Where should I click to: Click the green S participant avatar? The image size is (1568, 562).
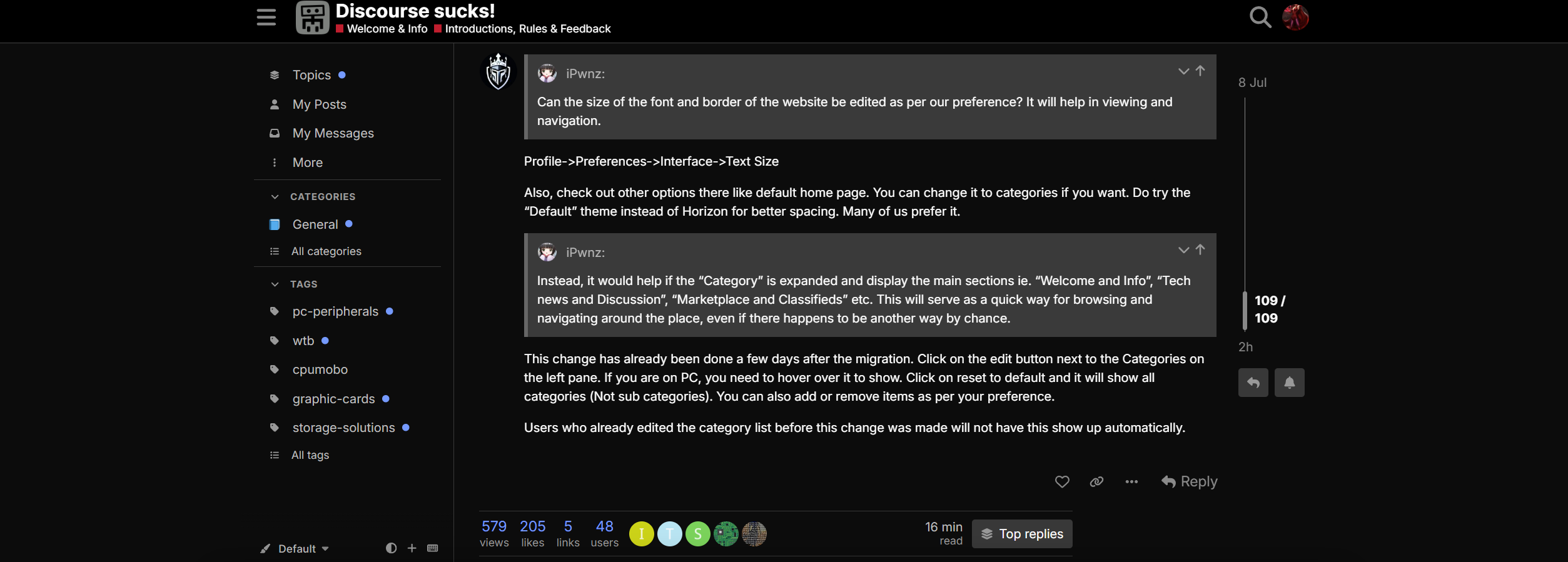(x=698, y=534)
